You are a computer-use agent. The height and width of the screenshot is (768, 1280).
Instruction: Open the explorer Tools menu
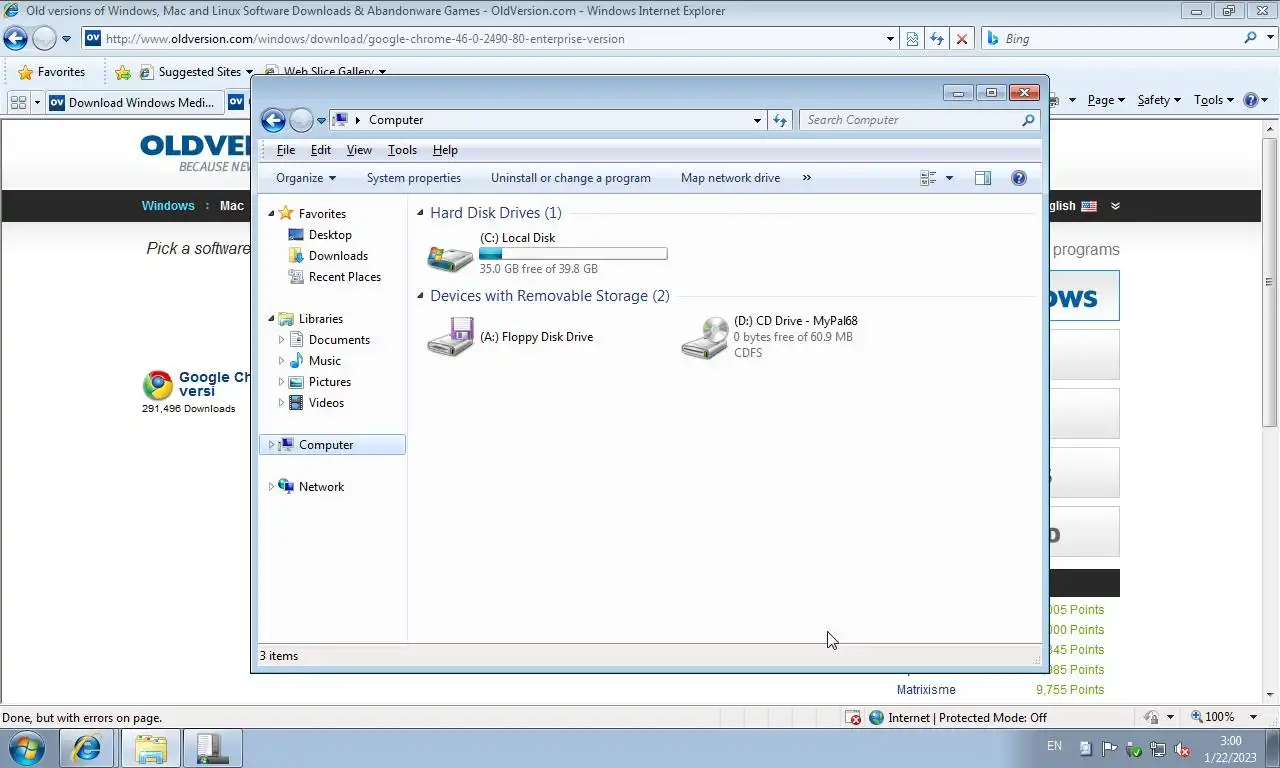pyautogui.click(x=402, y=150)
